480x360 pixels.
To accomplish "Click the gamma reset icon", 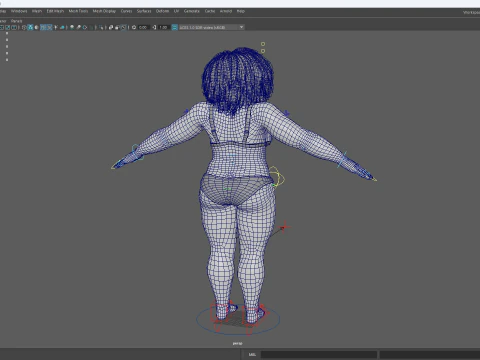I will [154, 27].
